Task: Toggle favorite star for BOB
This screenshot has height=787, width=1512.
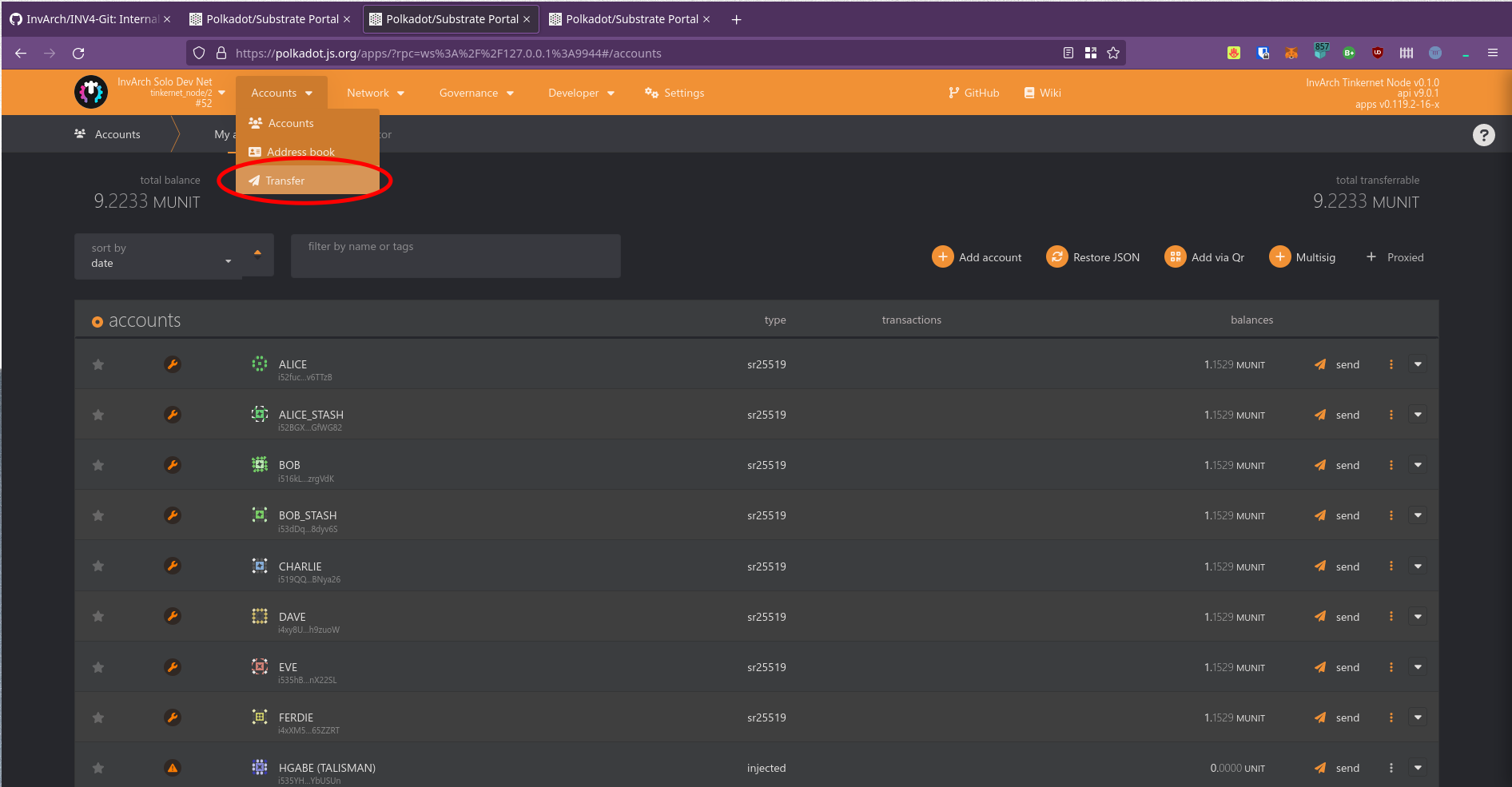Action: [x=98, y=465]
